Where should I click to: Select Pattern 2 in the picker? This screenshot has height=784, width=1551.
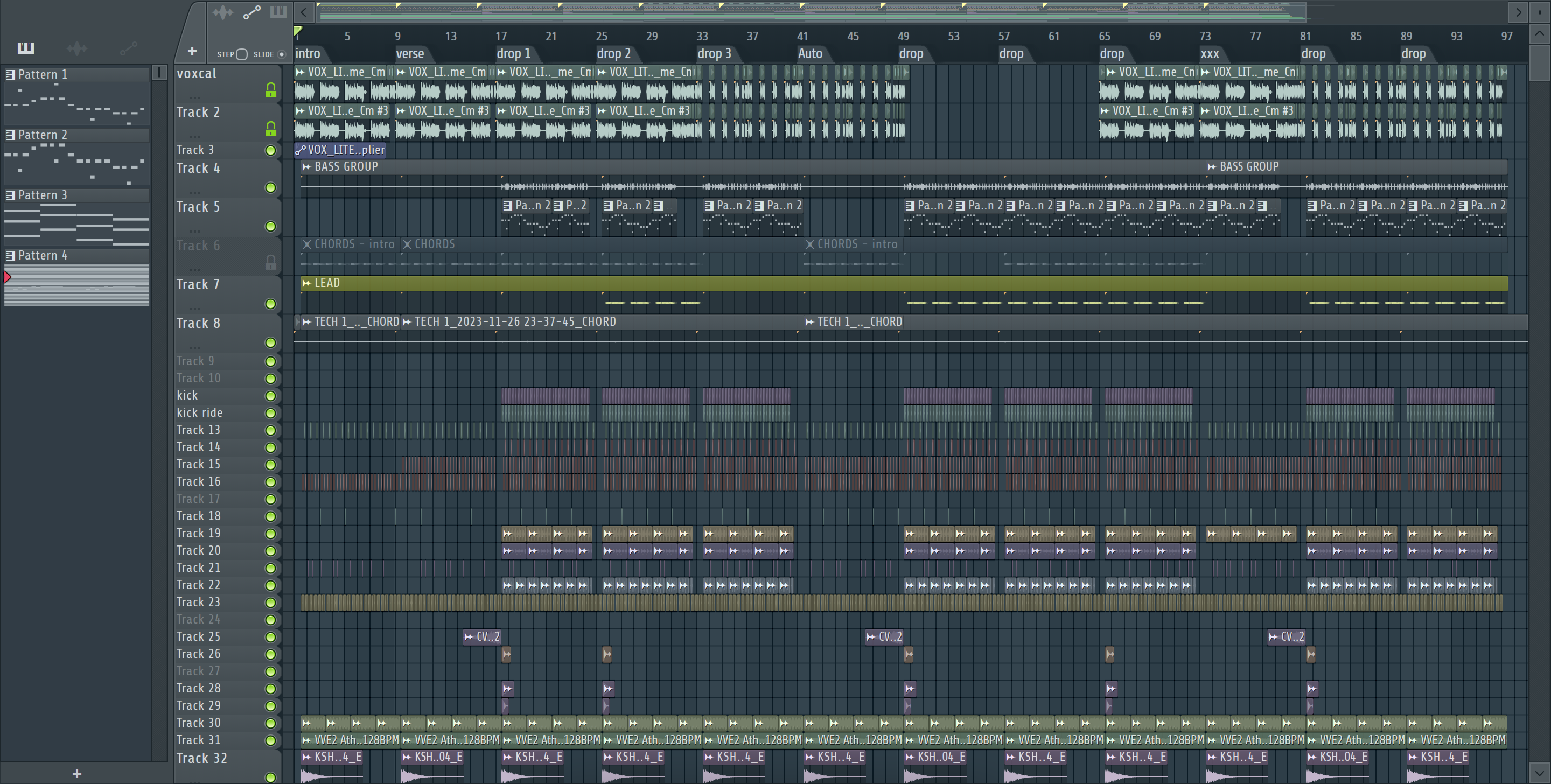click(x=76, y=135)
